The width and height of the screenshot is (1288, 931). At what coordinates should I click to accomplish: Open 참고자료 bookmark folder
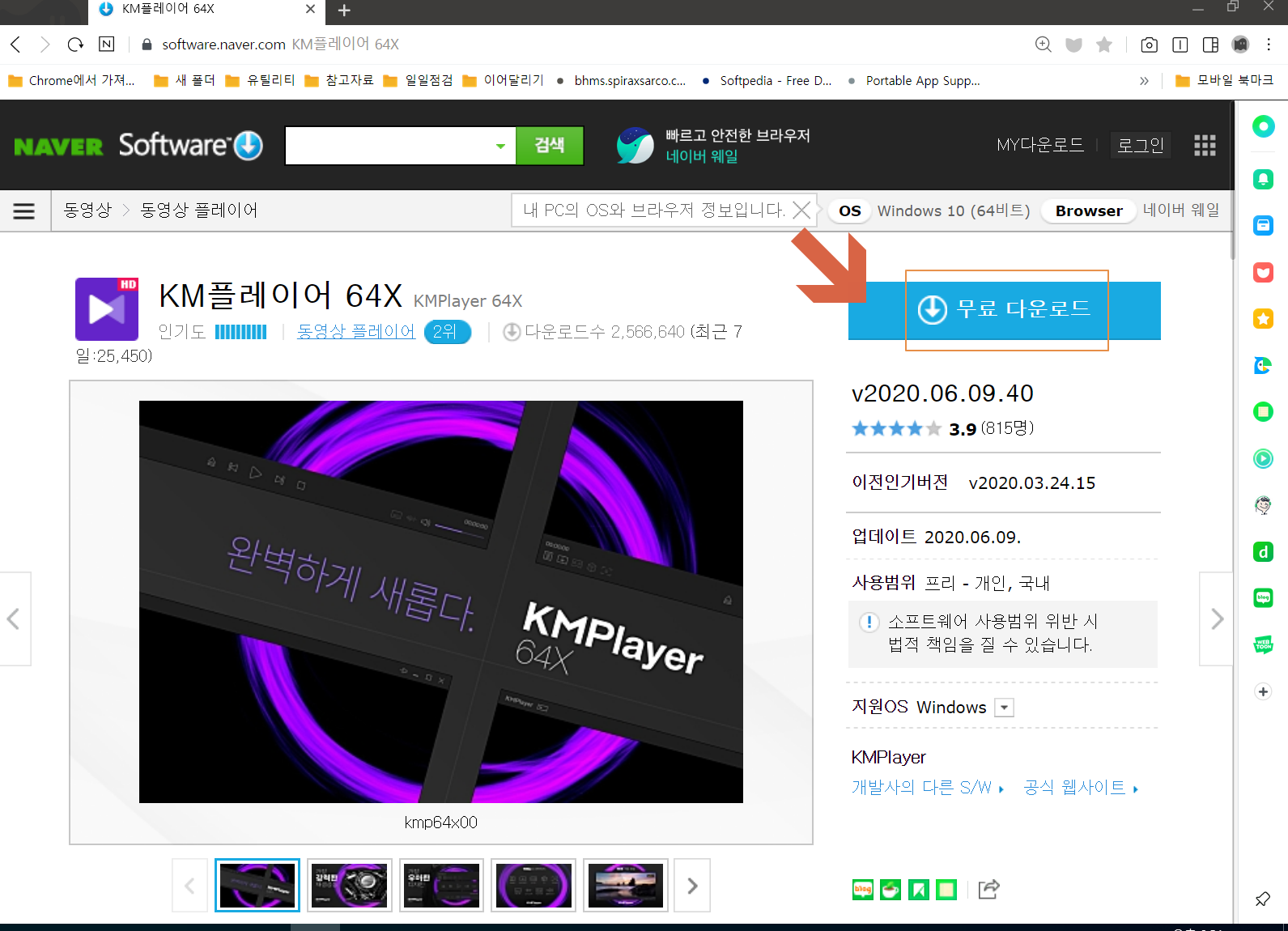[339, 80]
